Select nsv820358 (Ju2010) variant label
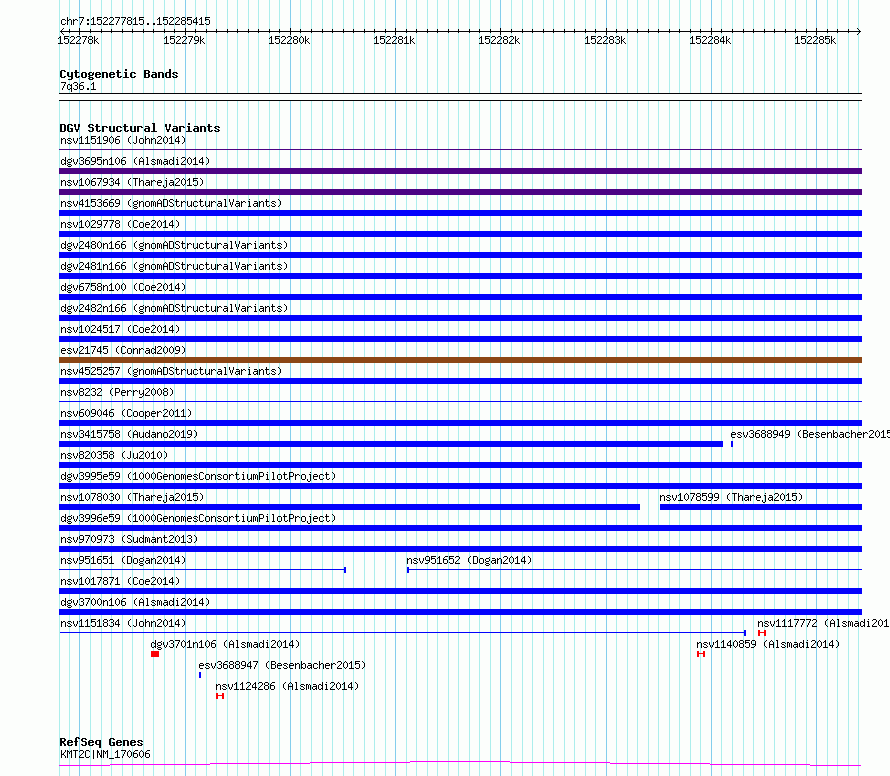The height and width of the screenshot is (776, 890). (114, 455)
